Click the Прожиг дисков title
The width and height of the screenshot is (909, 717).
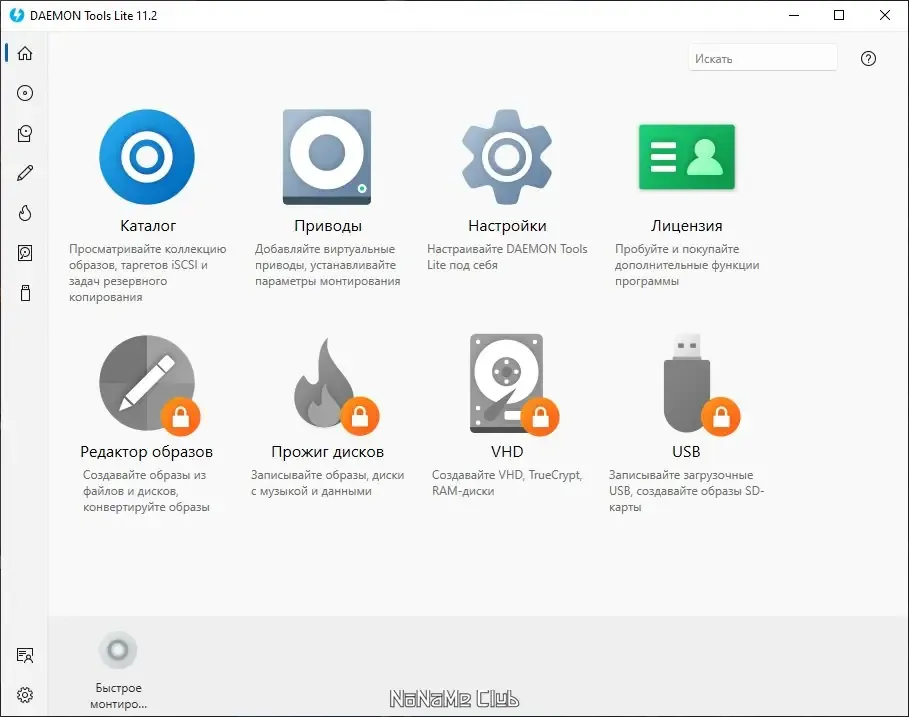pos(328,452)
